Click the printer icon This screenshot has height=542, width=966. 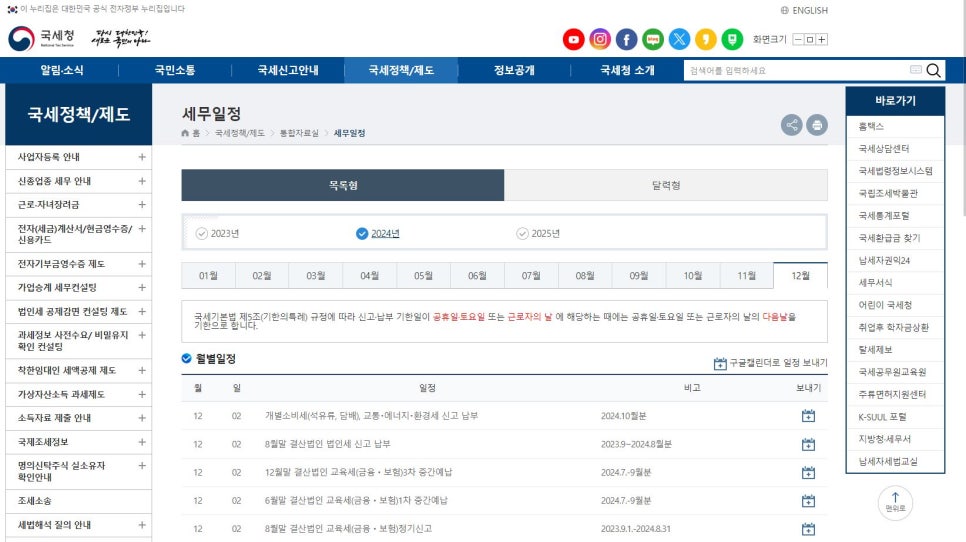[817, 125]
